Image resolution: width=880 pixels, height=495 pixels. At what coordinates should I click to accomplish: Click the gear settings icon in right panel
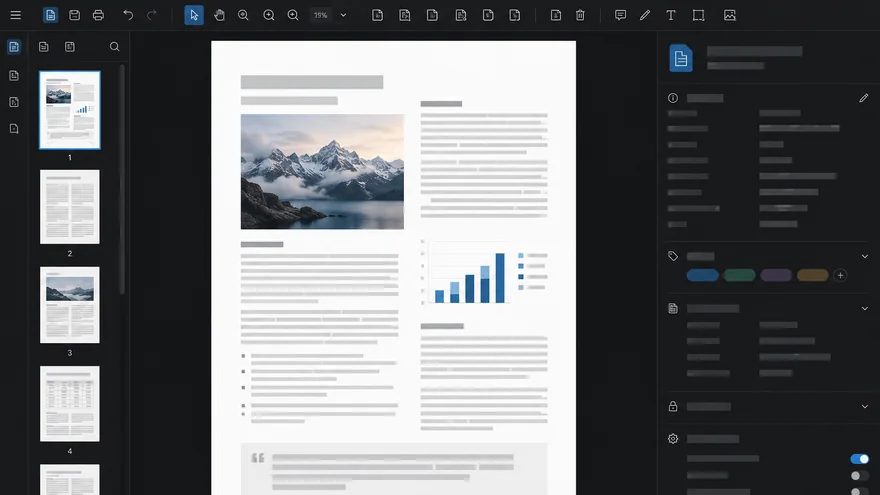coord(673,439)
